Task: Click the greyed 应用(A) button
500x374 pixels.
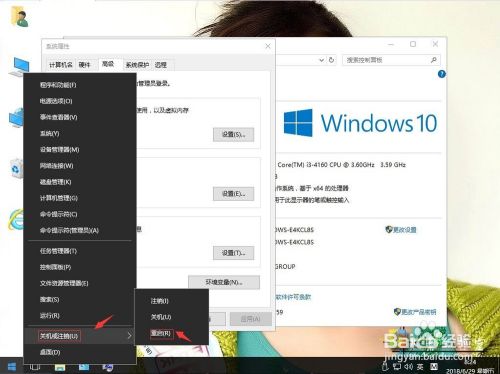Action: pyautogui.click(x=251, y=319)
